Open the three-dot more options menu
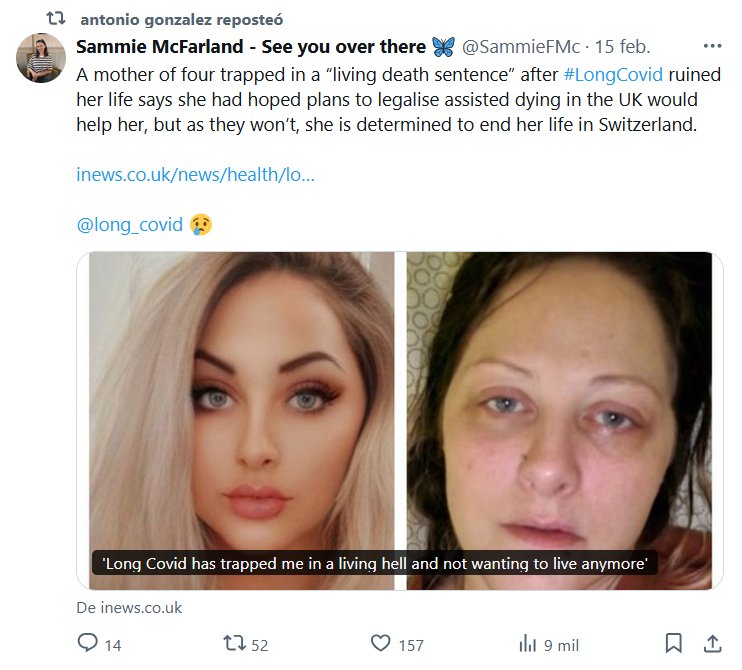This screenshot has width=742, height=670. coord(712,46)
